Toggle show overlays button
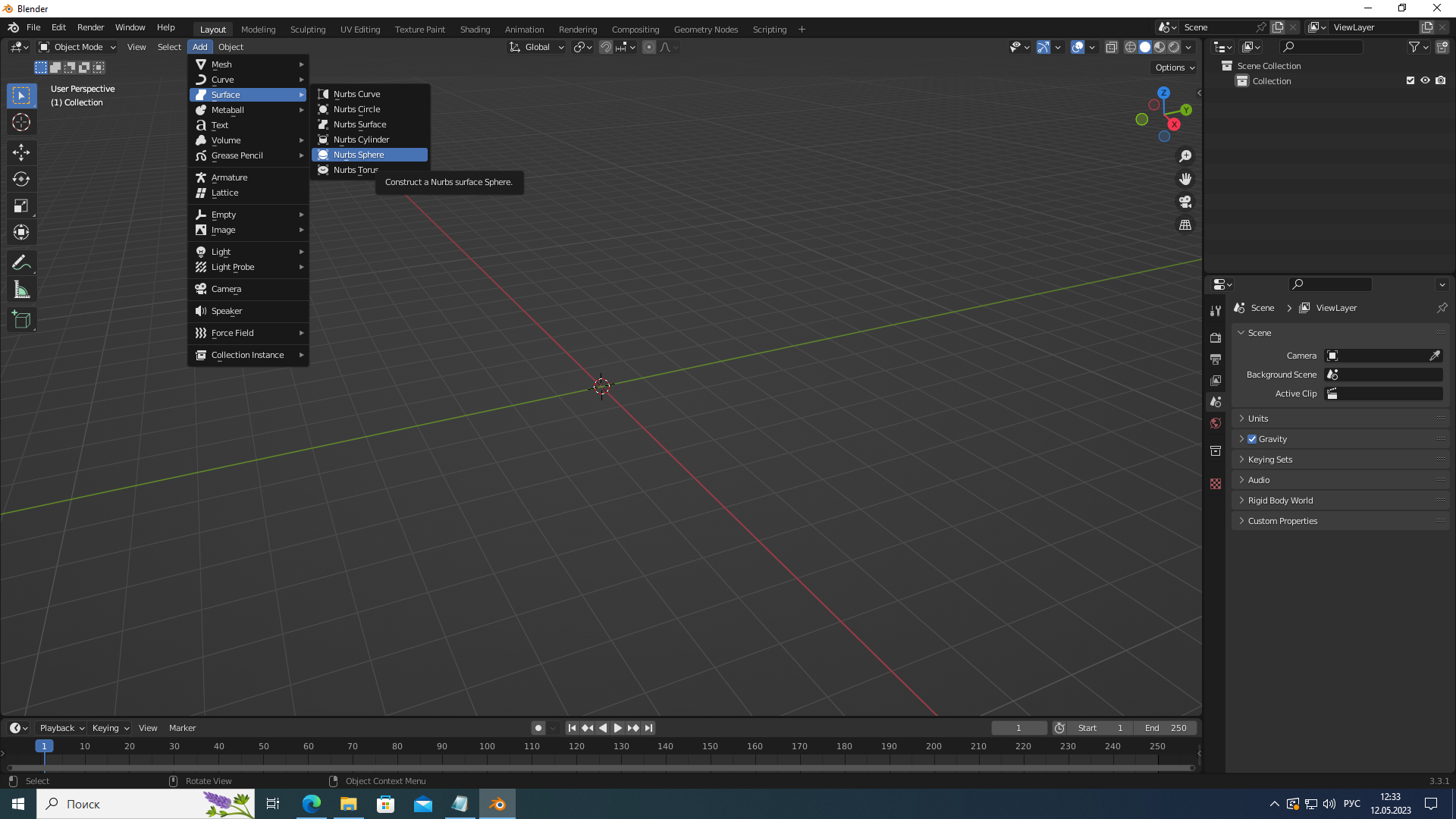This screenshot has width=1456, height=819. [x=1077, y=47]
